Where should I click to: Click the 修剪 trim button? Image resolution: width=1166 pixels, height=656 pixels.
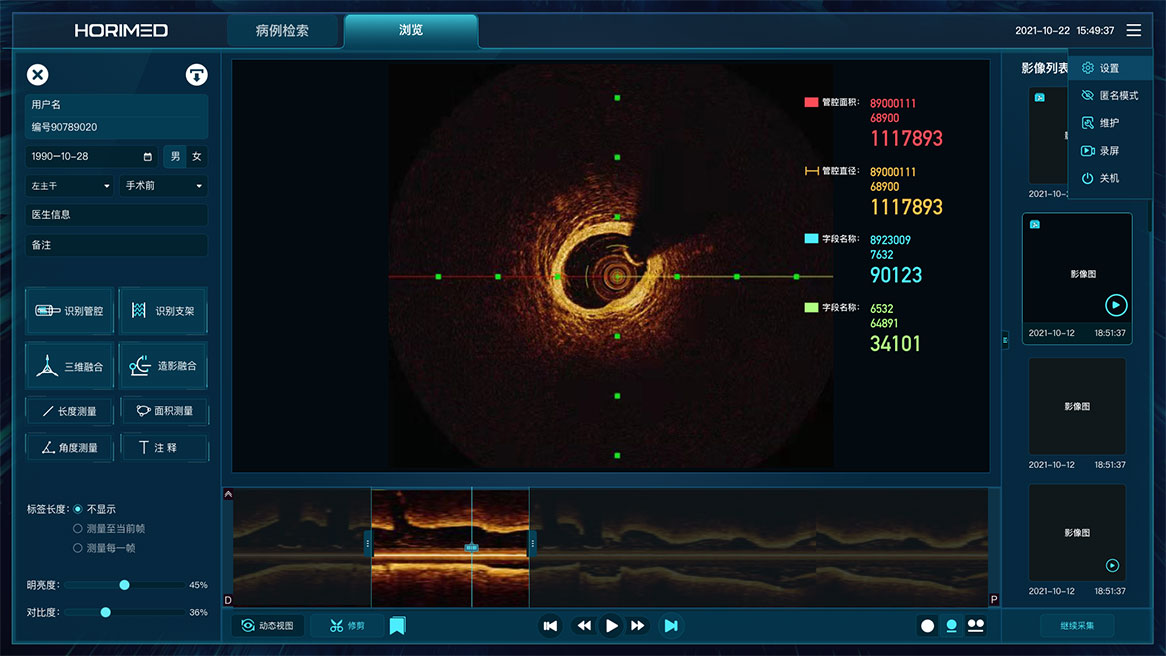346,626
